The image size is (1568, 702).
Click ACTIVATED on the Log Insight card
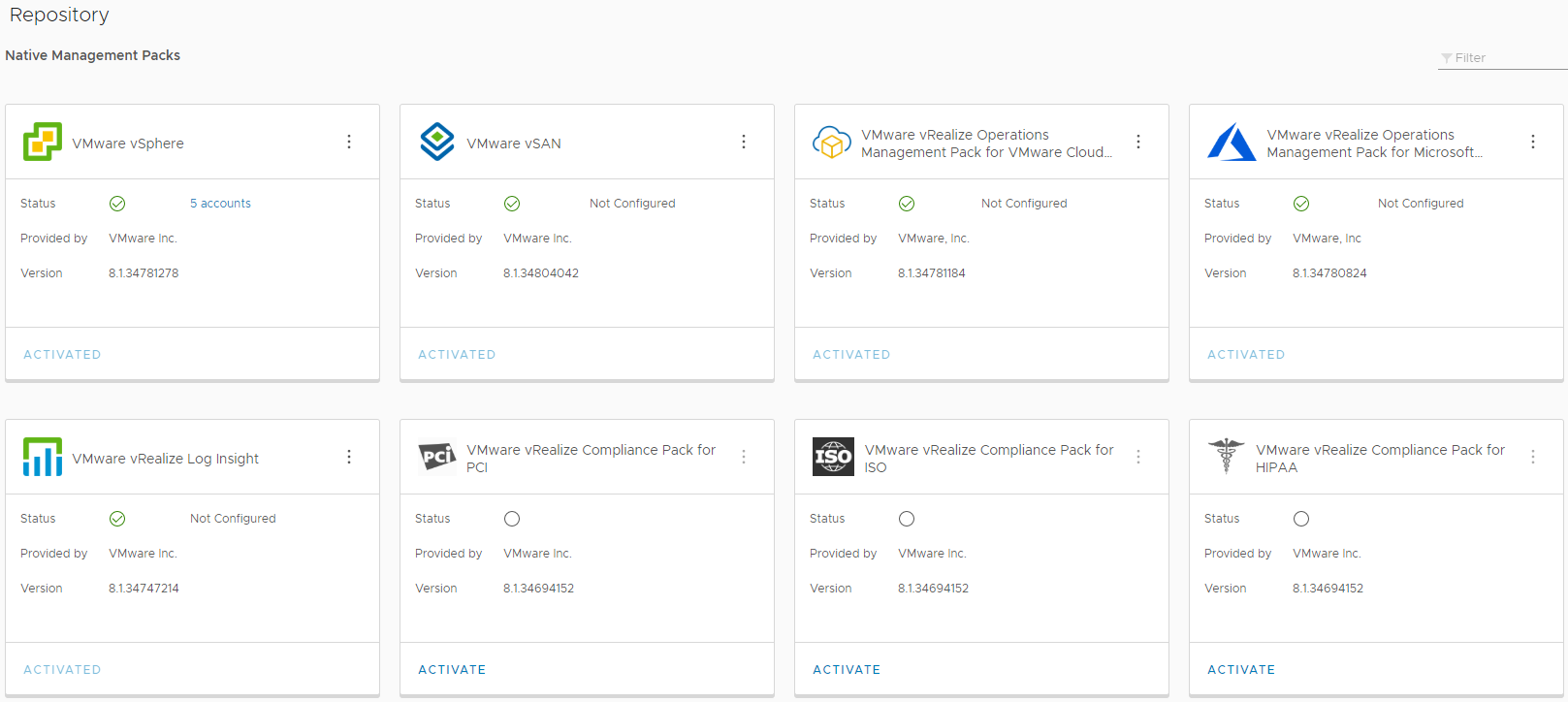tap(62, 670)
